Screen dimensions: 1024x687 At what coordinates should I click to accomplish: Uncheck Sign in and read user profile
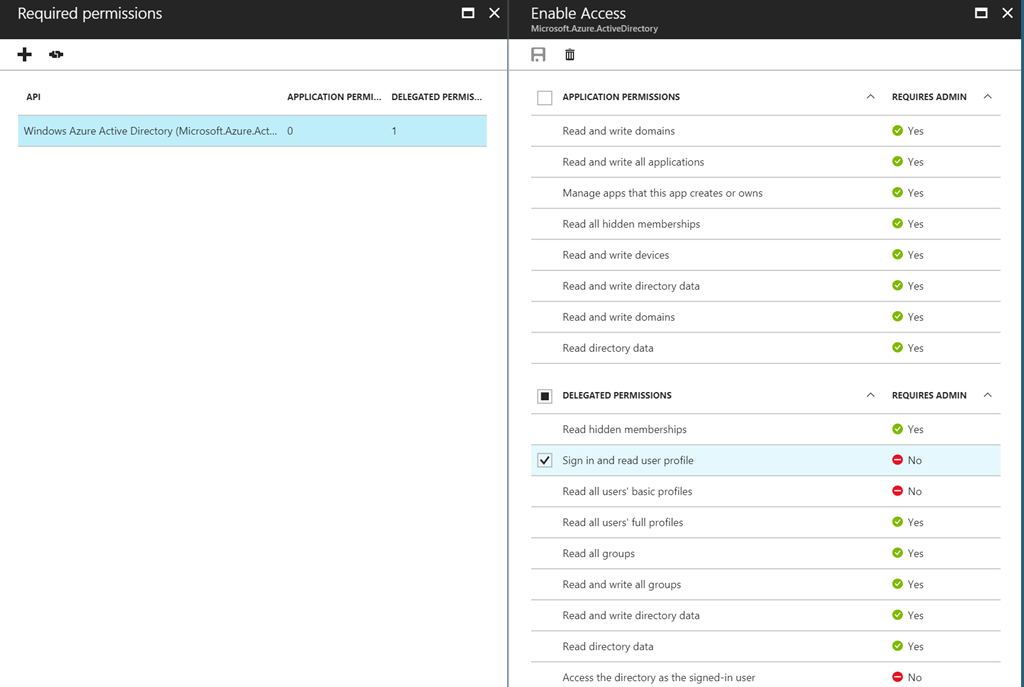pyautogui.click(x=545, y=460)
